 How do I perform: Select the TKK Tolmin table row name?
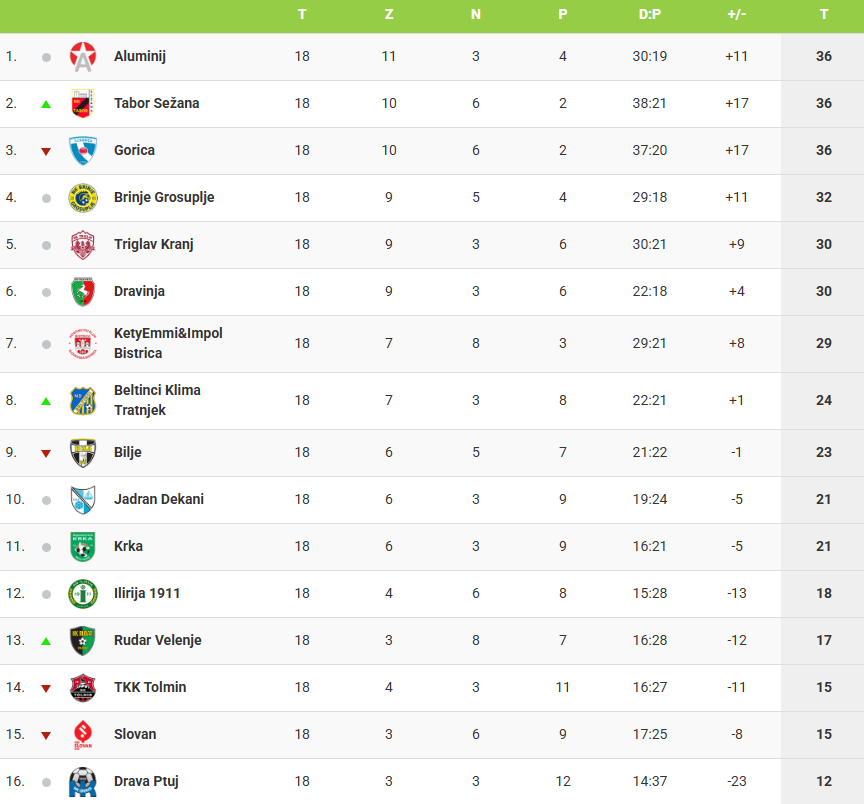[150, 687]
